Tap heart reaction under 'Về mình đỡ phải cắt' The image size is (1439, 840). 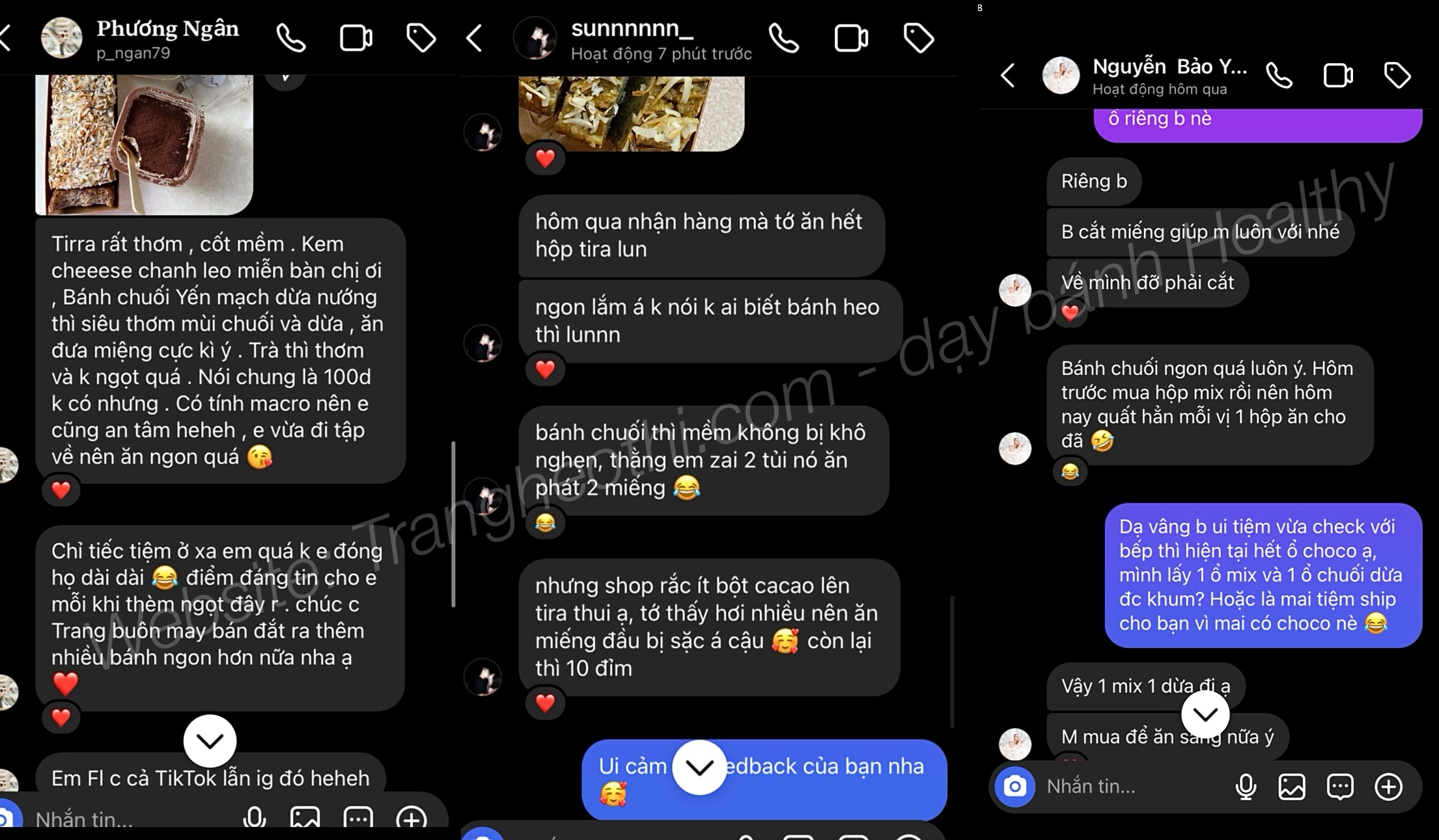[x=1070, y=313]
